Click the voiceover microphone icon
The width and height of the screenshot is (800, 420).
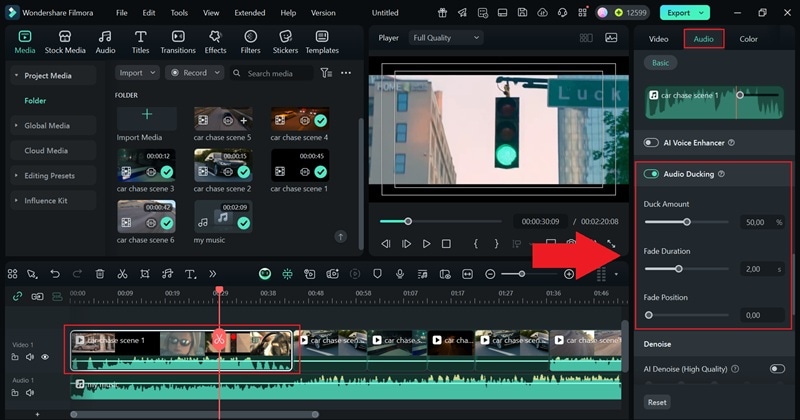(400, 274)
